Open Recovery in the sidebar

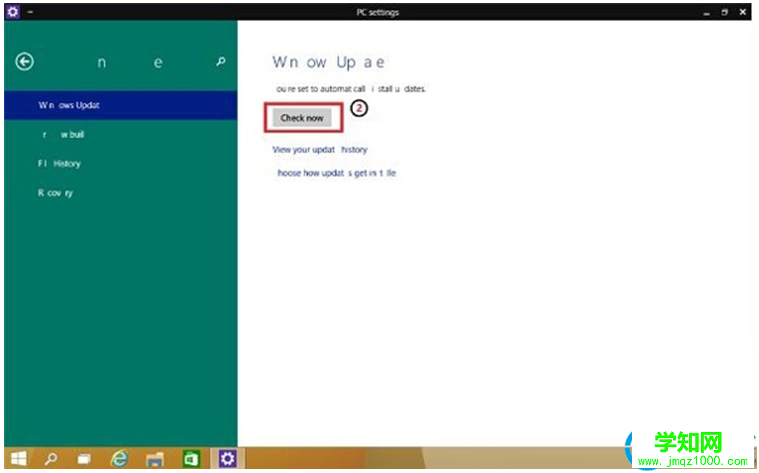[121, 193]
